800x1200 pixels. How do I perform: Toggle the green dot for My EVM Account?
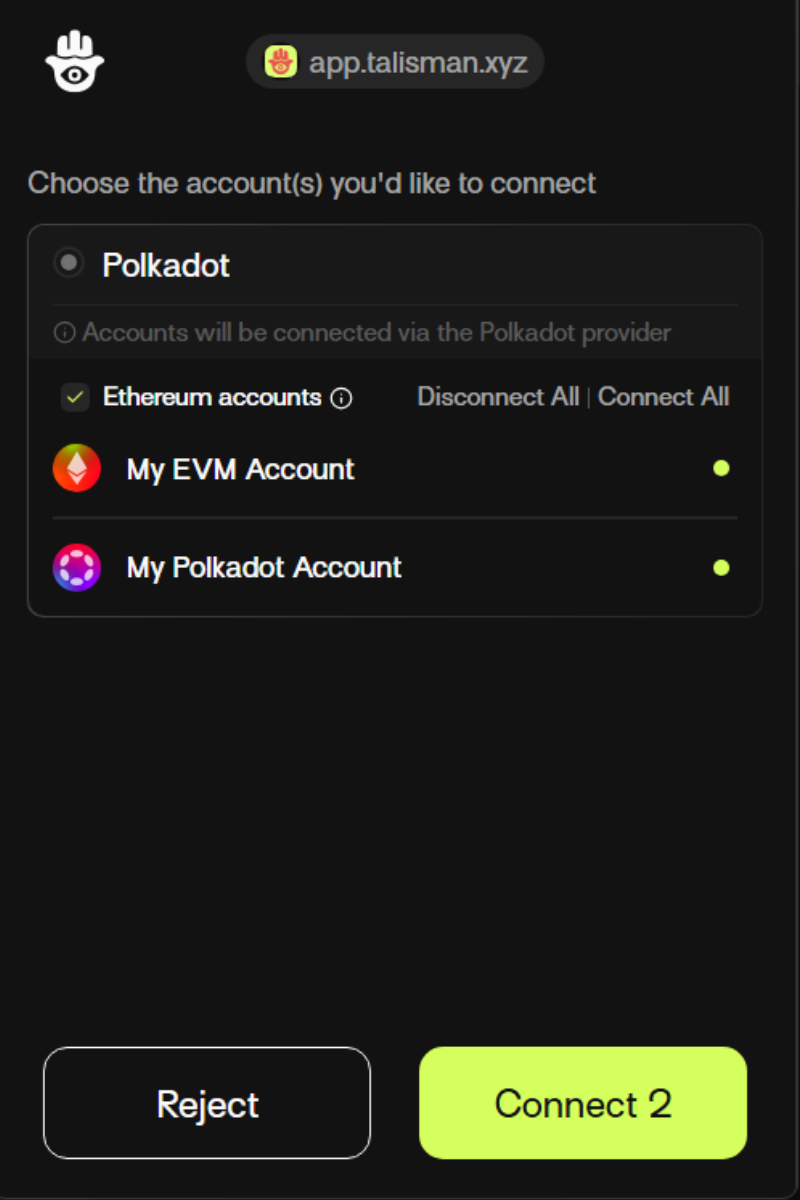coord(721,468)
